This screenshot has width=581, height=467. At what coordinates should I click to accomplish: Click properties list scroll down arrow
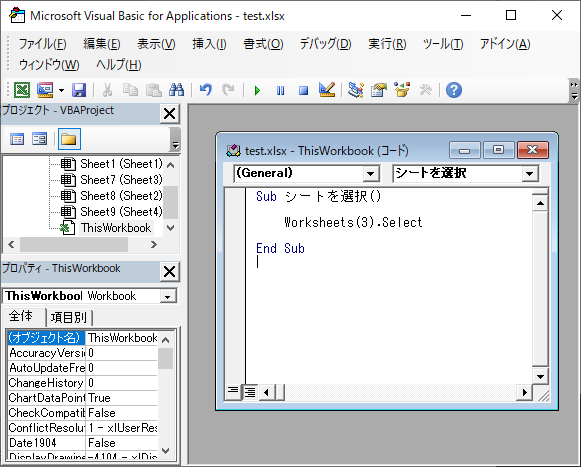pos(166,451)
